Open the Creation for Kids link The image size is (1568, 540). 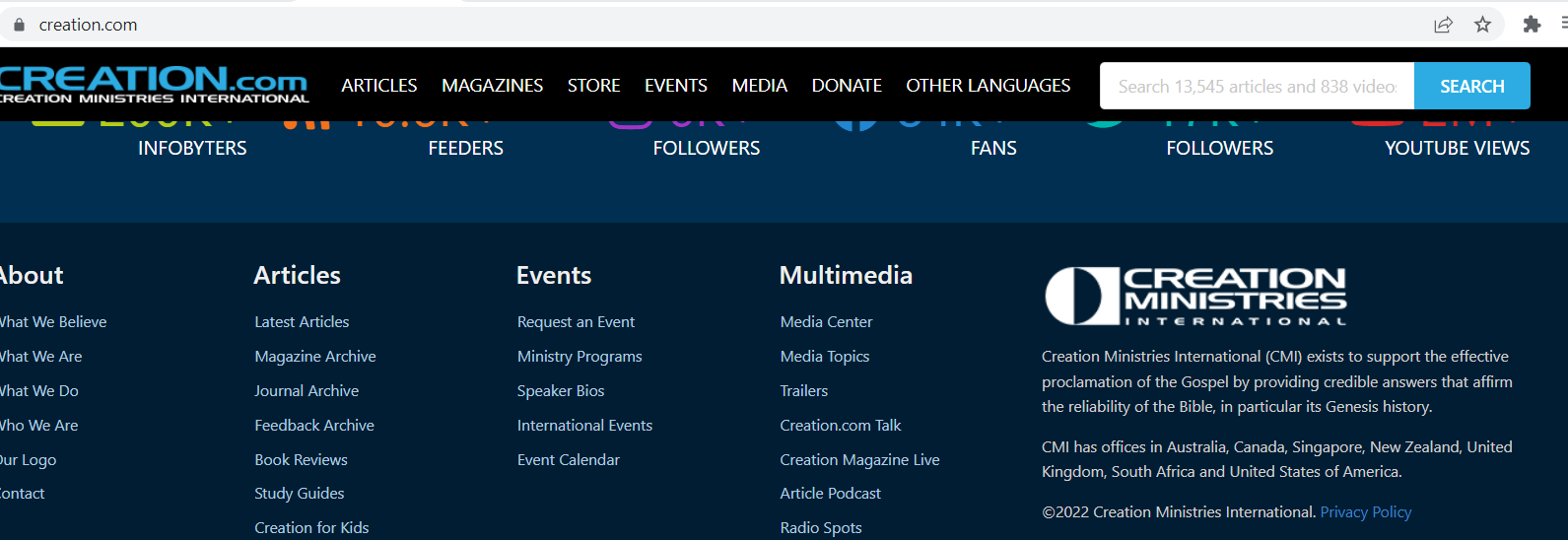[x=311, y=528]
